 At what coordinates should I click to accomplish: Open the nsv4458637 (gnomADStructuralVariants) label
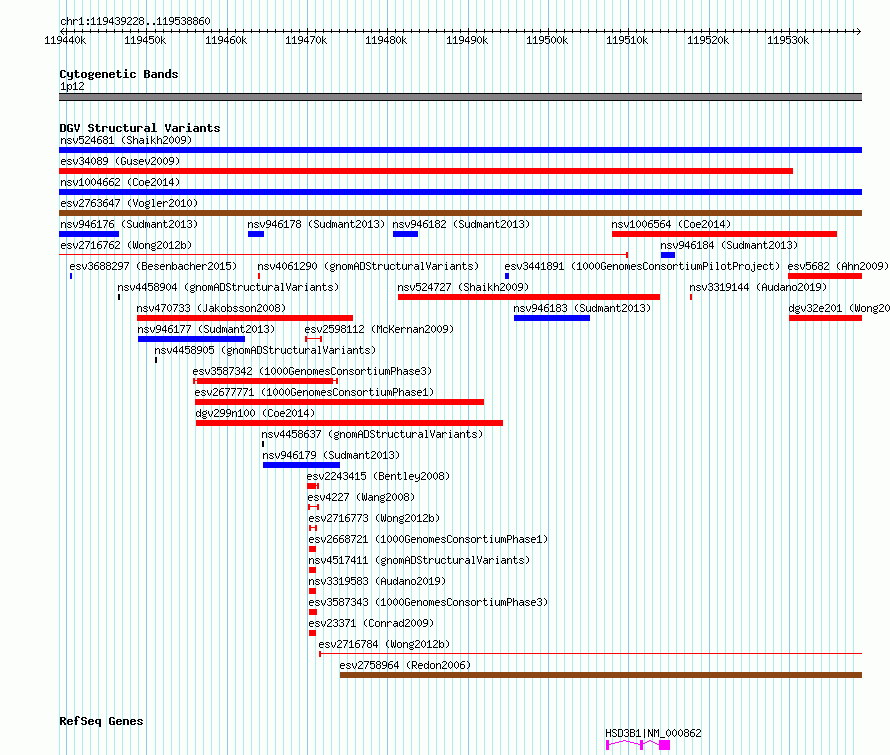(372, 434)
